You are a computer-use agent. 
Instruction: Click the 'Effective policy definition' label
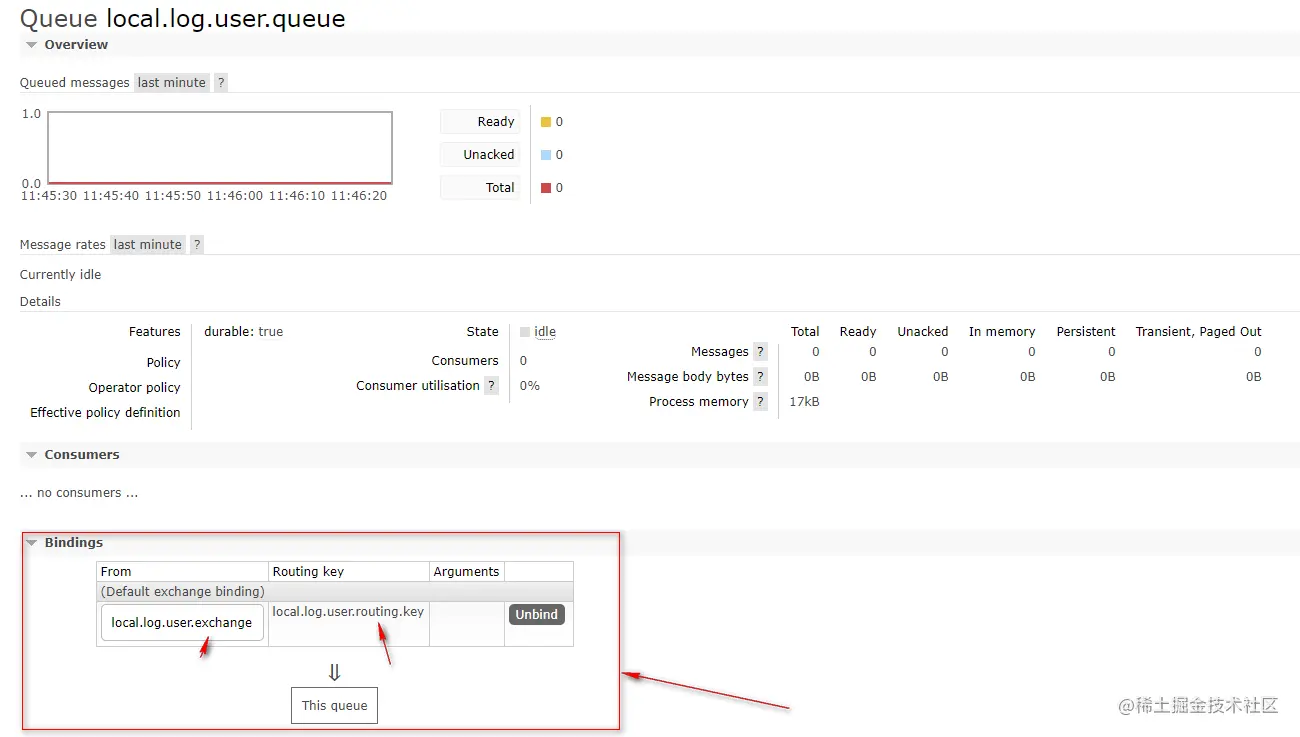(105, 413)
